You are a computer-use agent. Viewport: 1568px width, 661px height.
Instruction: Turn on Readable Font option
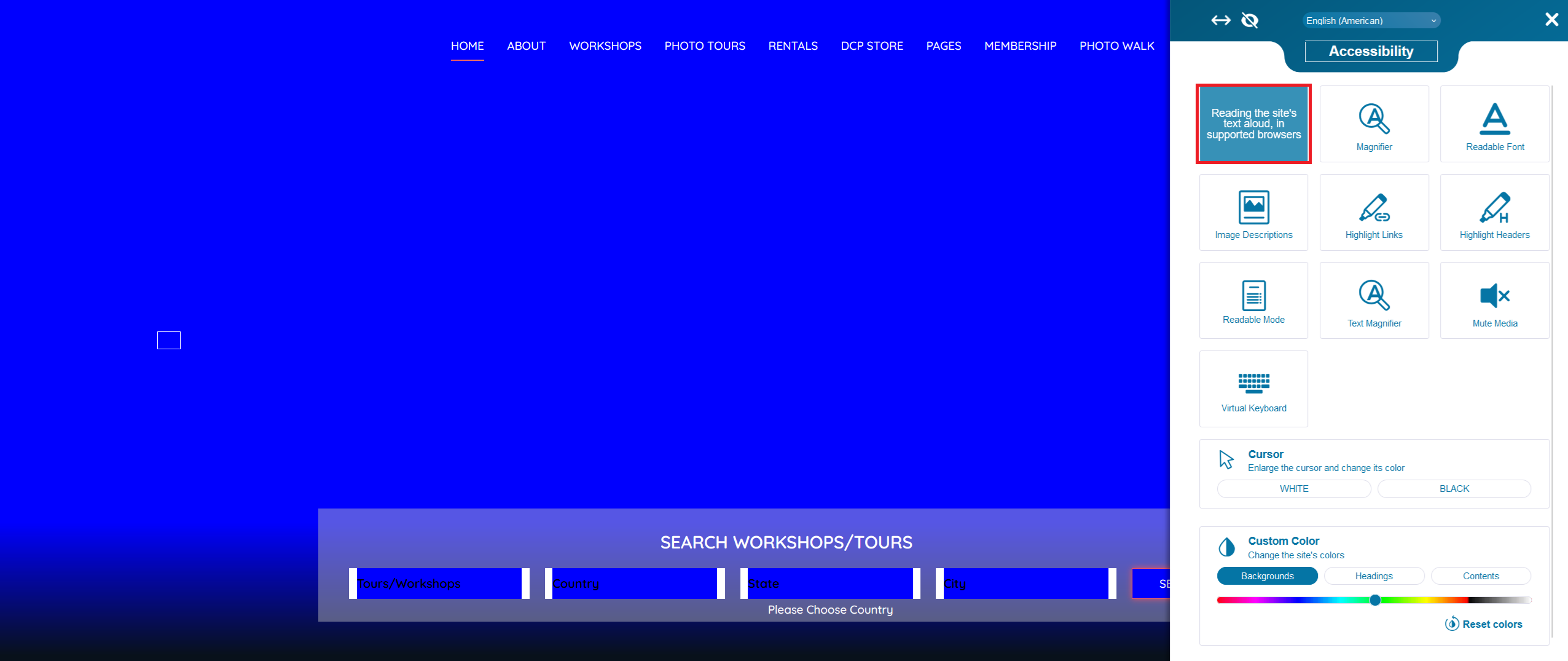[x=1494, y=124]
